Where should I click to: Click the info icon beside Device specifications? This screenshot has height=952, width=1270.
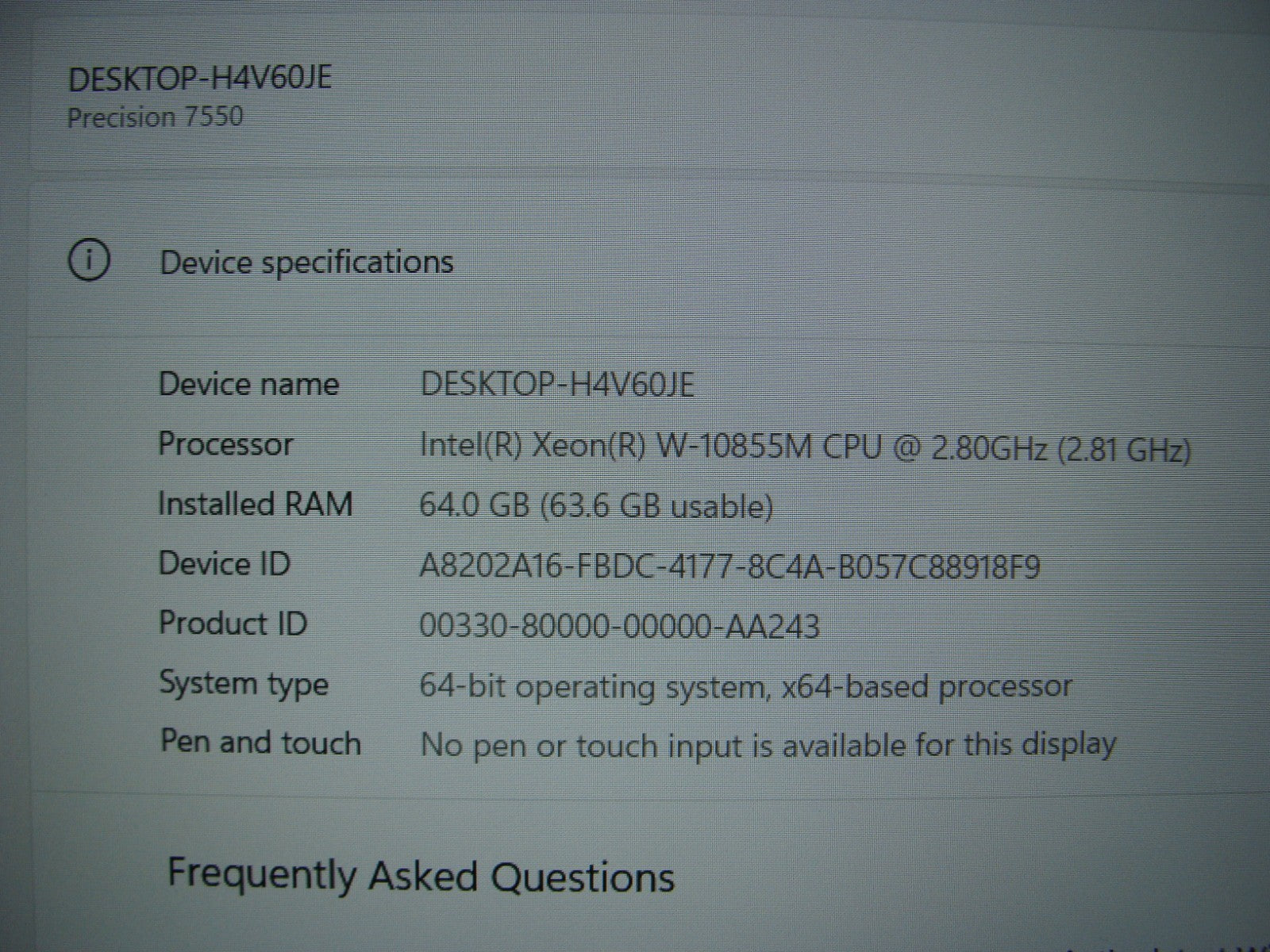89,259
